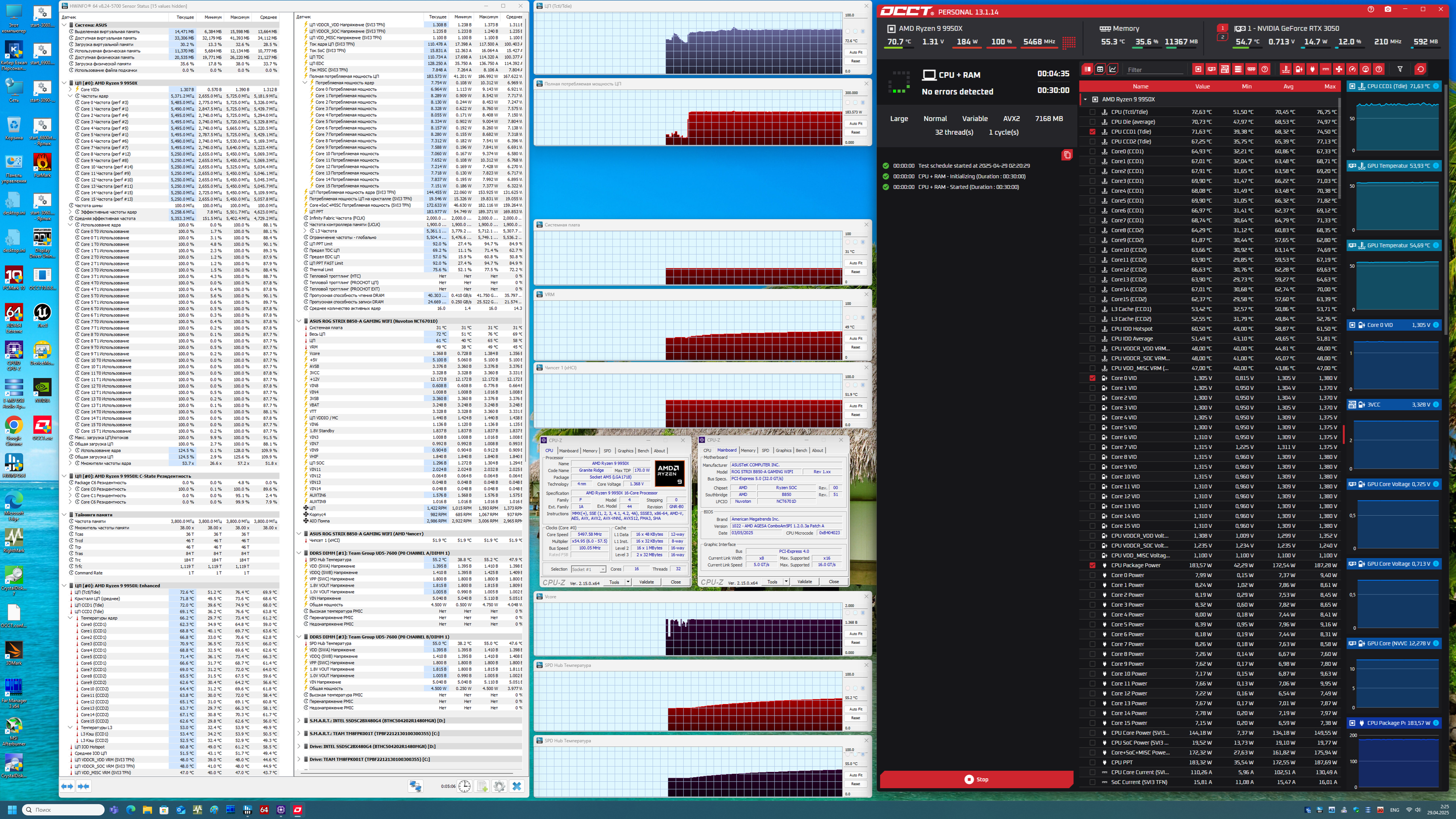The height and width of the screenshot is (819, 1456).
Task: Uncheck the CPU Package Power checkbox
Action: click(1092, 565)
